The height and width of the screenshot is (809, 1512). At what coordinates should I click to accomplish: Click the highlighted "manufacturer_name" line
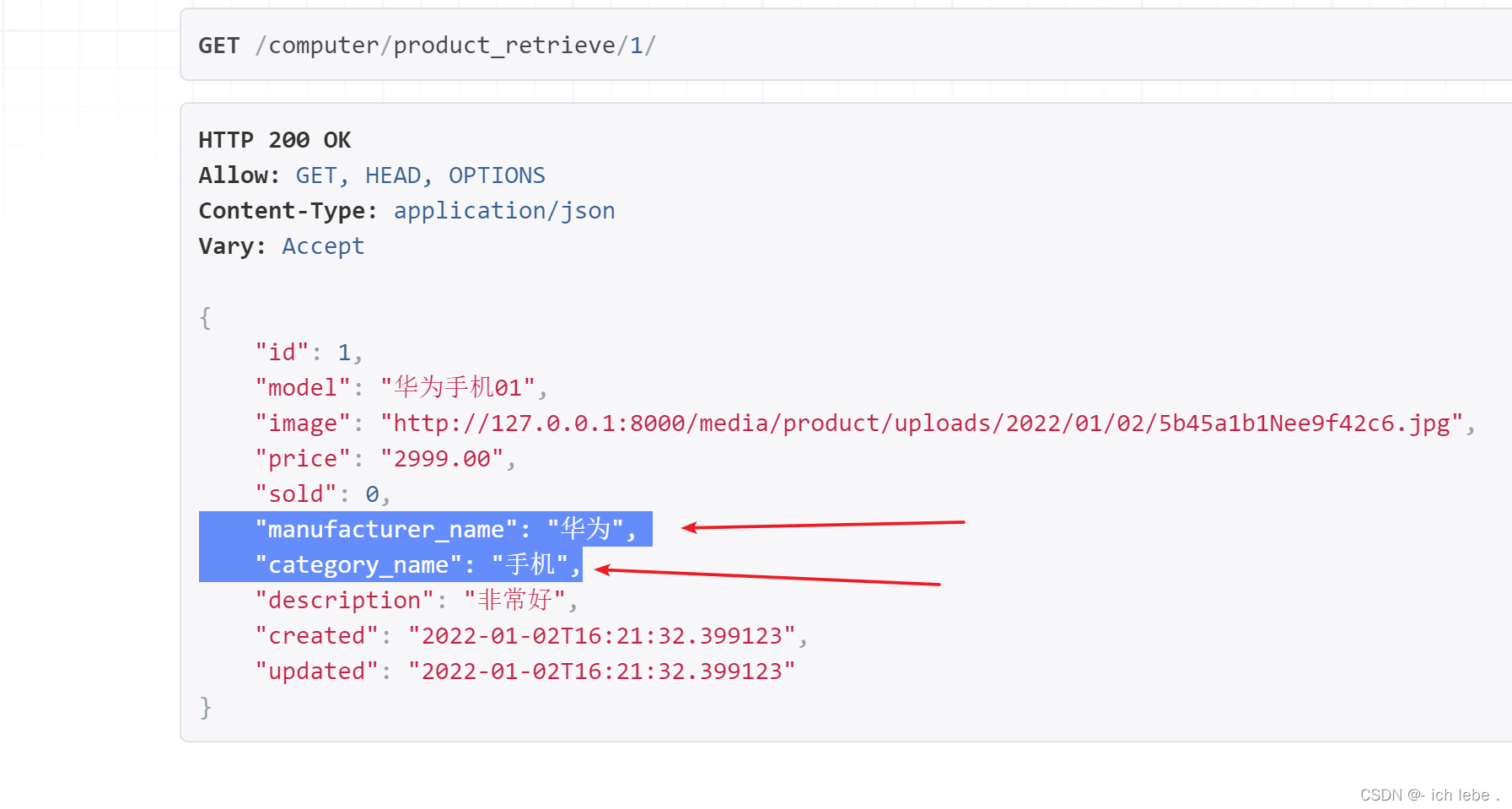[x=426, y=529]
